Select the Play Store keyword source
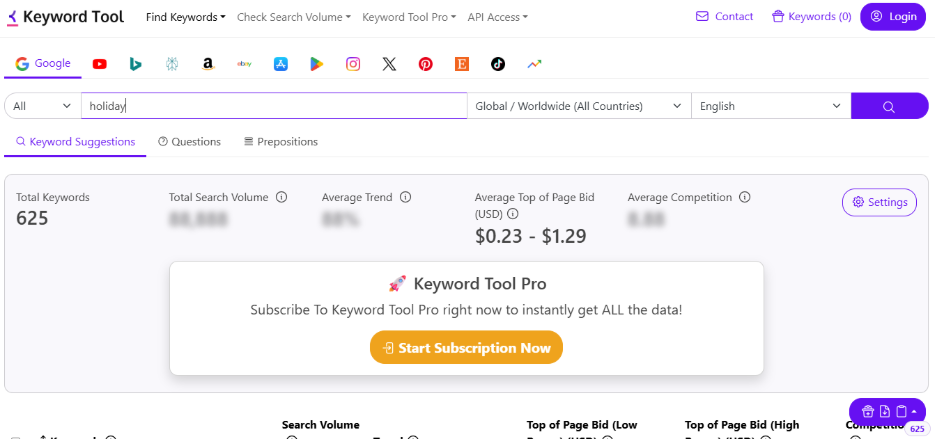The image size is (936, 439). click(x=316, y=64)
